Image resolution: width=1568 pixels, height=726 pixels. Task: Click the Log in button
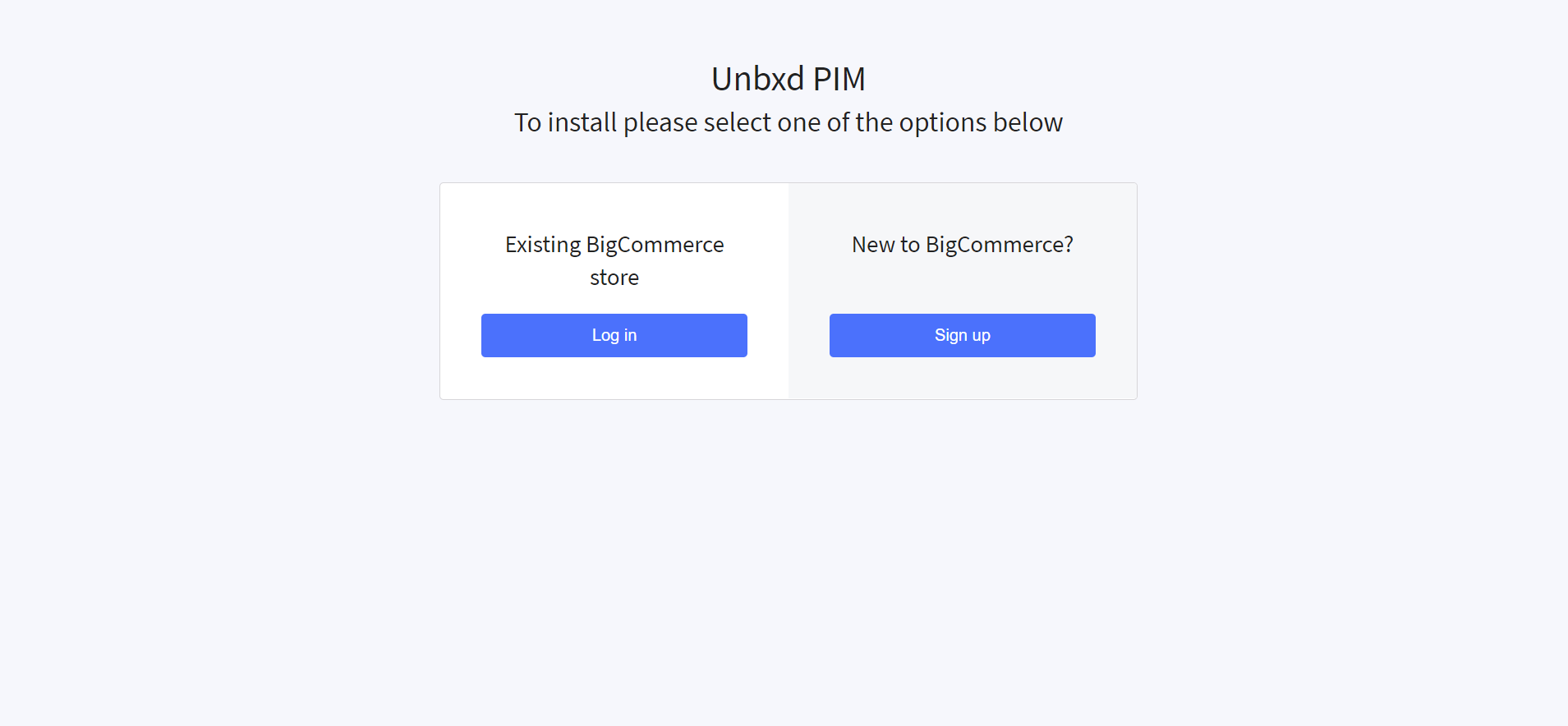(614, 335)
